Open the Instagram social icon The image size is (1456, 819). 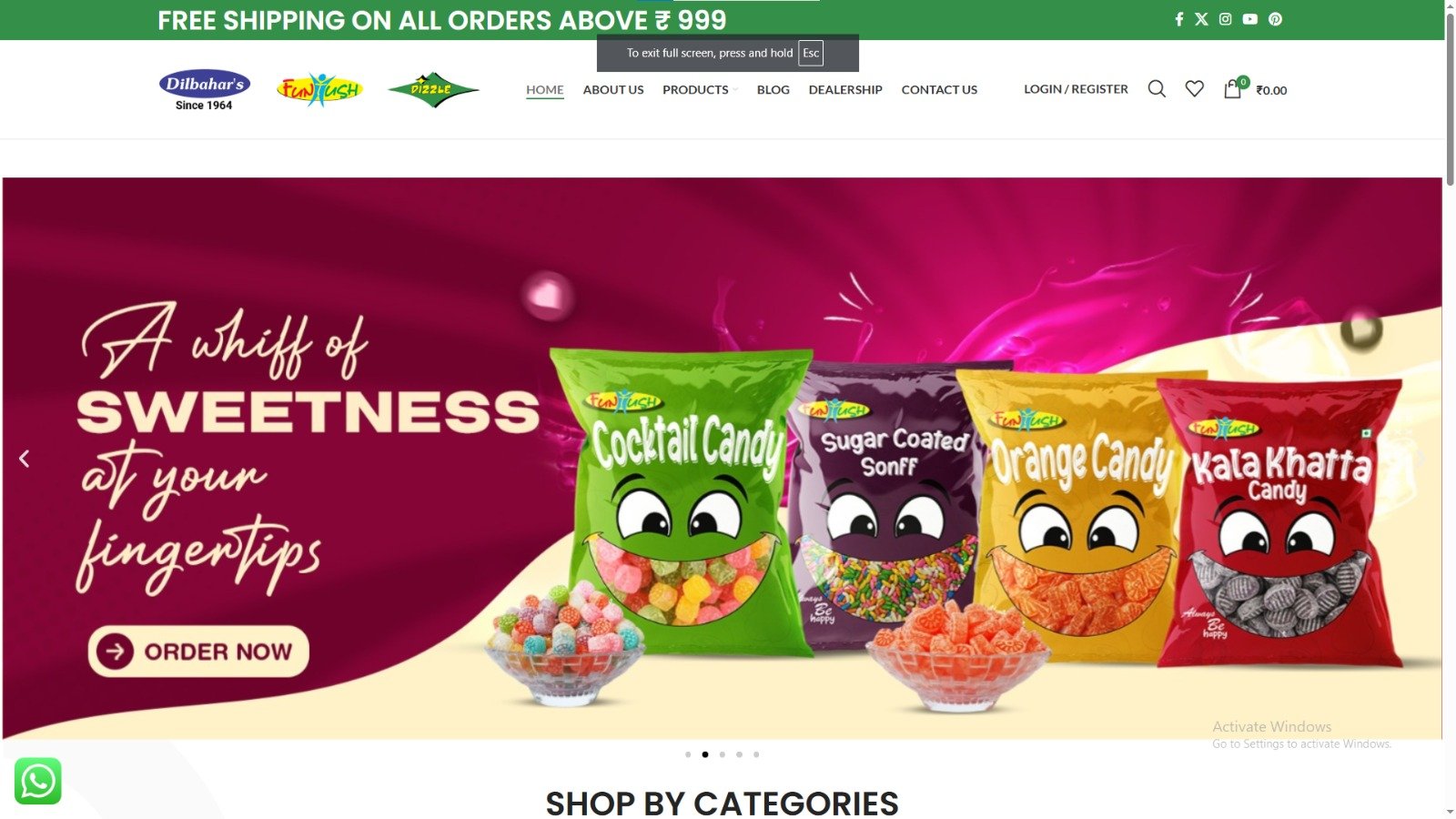(1226, 19)
